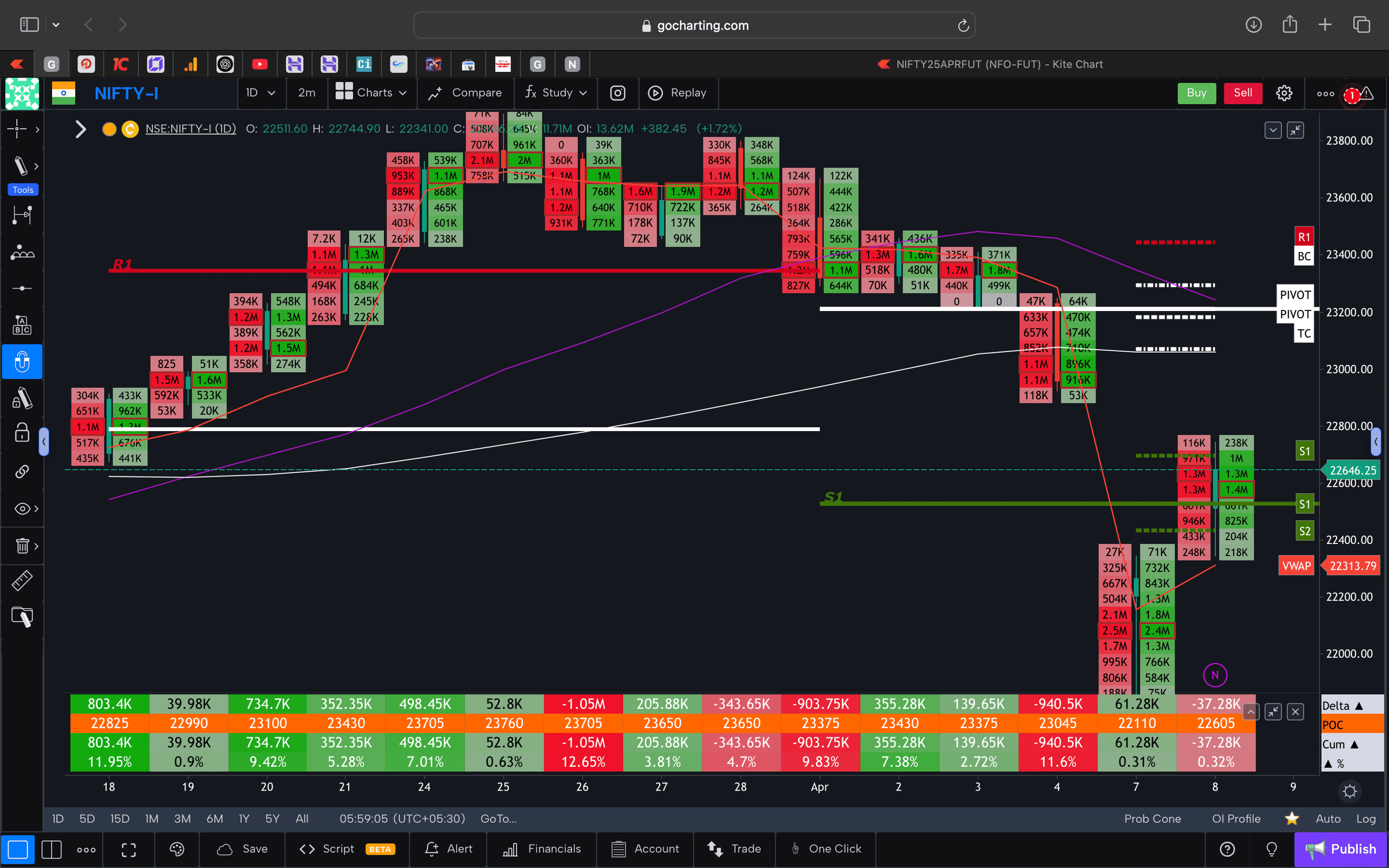
Task: Click the Replay playback control
Action: tap(679, 93)
